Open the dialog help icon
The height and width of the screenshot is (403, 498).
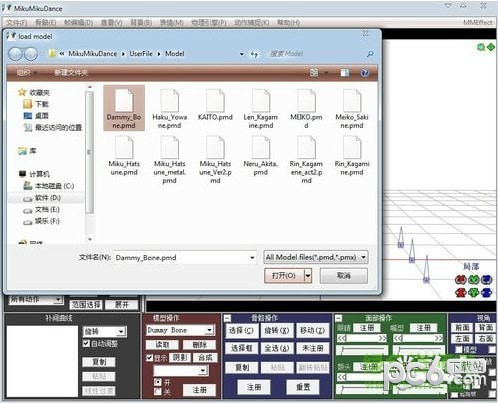(x=365, y=73)
